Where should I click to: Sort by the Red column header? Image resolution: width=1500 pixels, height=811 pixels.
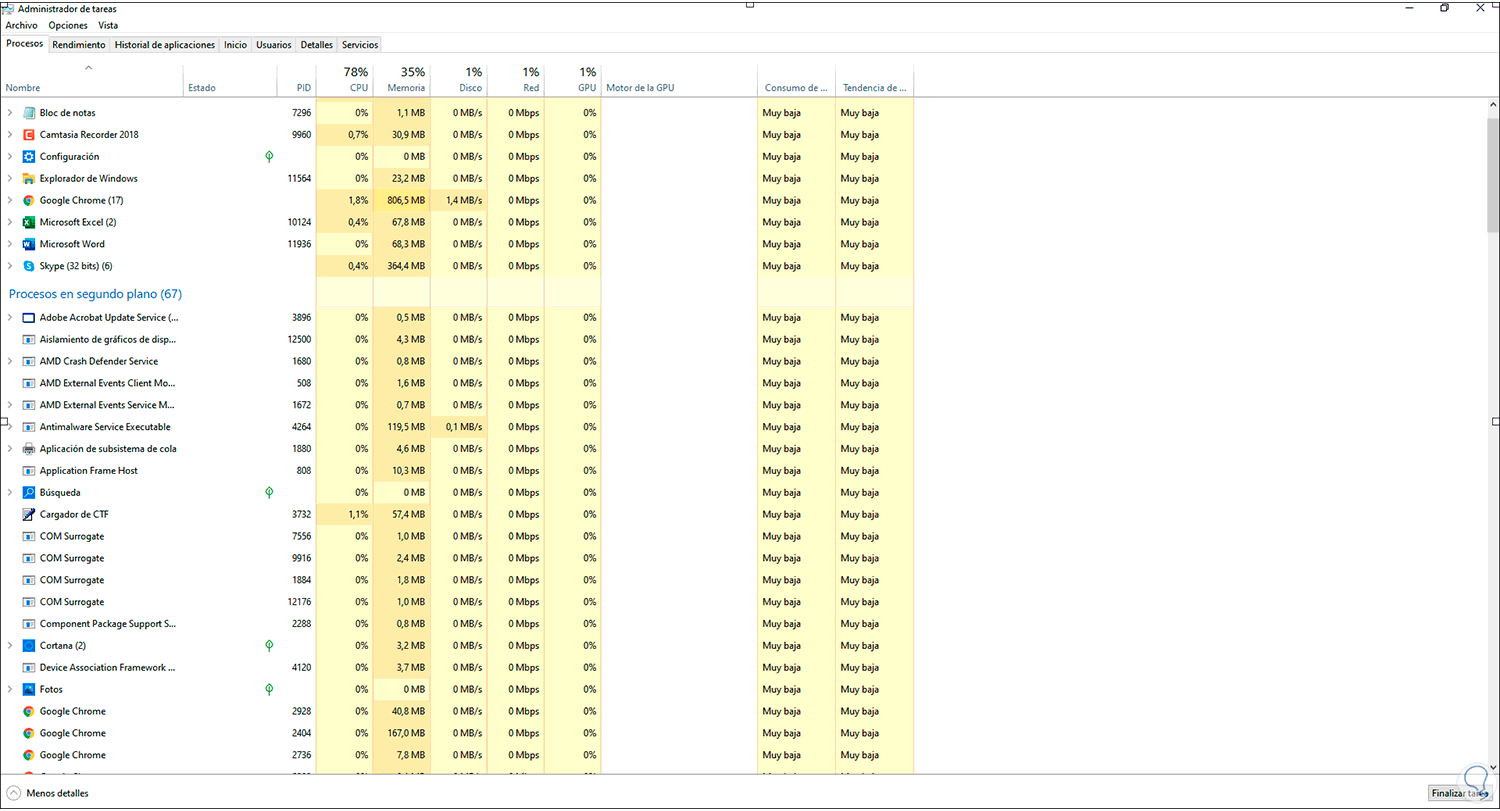pos(516,80)
